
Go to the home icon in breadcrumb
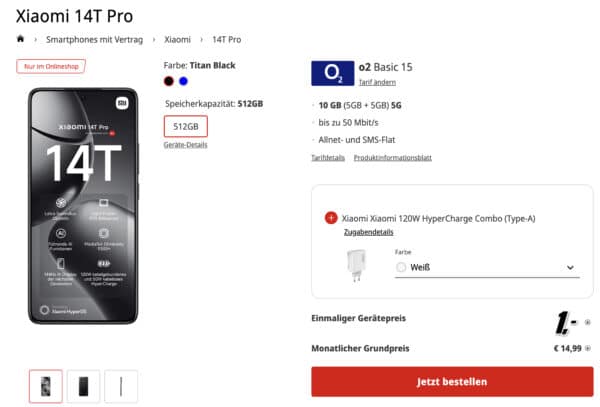pos(20,39)
